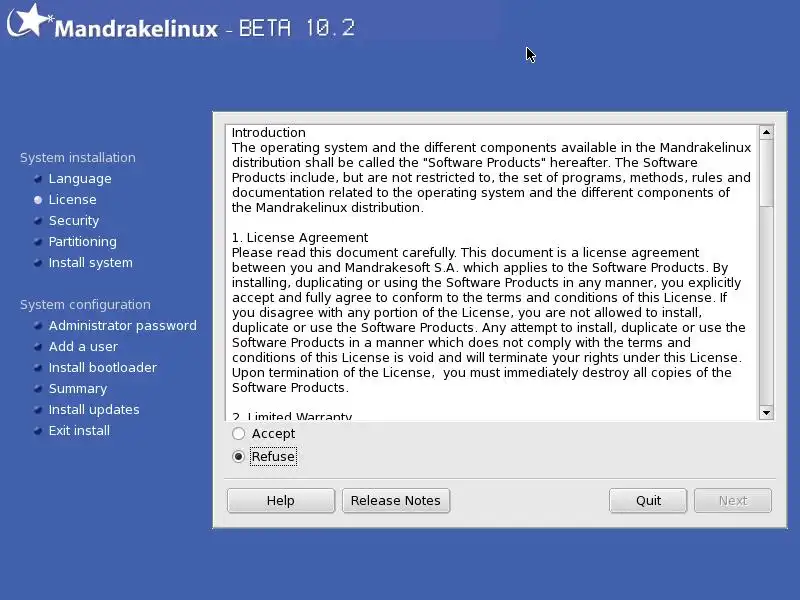The height and width of the screenshot is (600, 800).
Task: Select the Refuse radio button
Action: [x=238, y=456]
